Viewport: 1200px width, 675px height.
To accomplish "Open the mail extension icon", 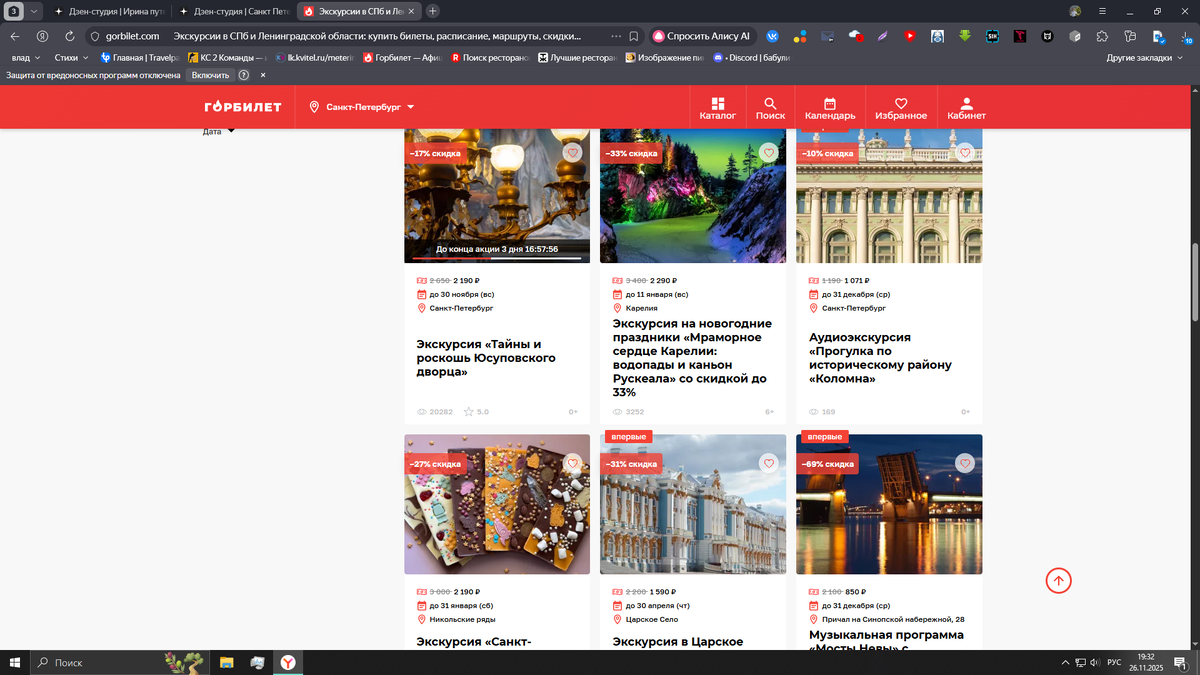I will click(x=827, y=35).
